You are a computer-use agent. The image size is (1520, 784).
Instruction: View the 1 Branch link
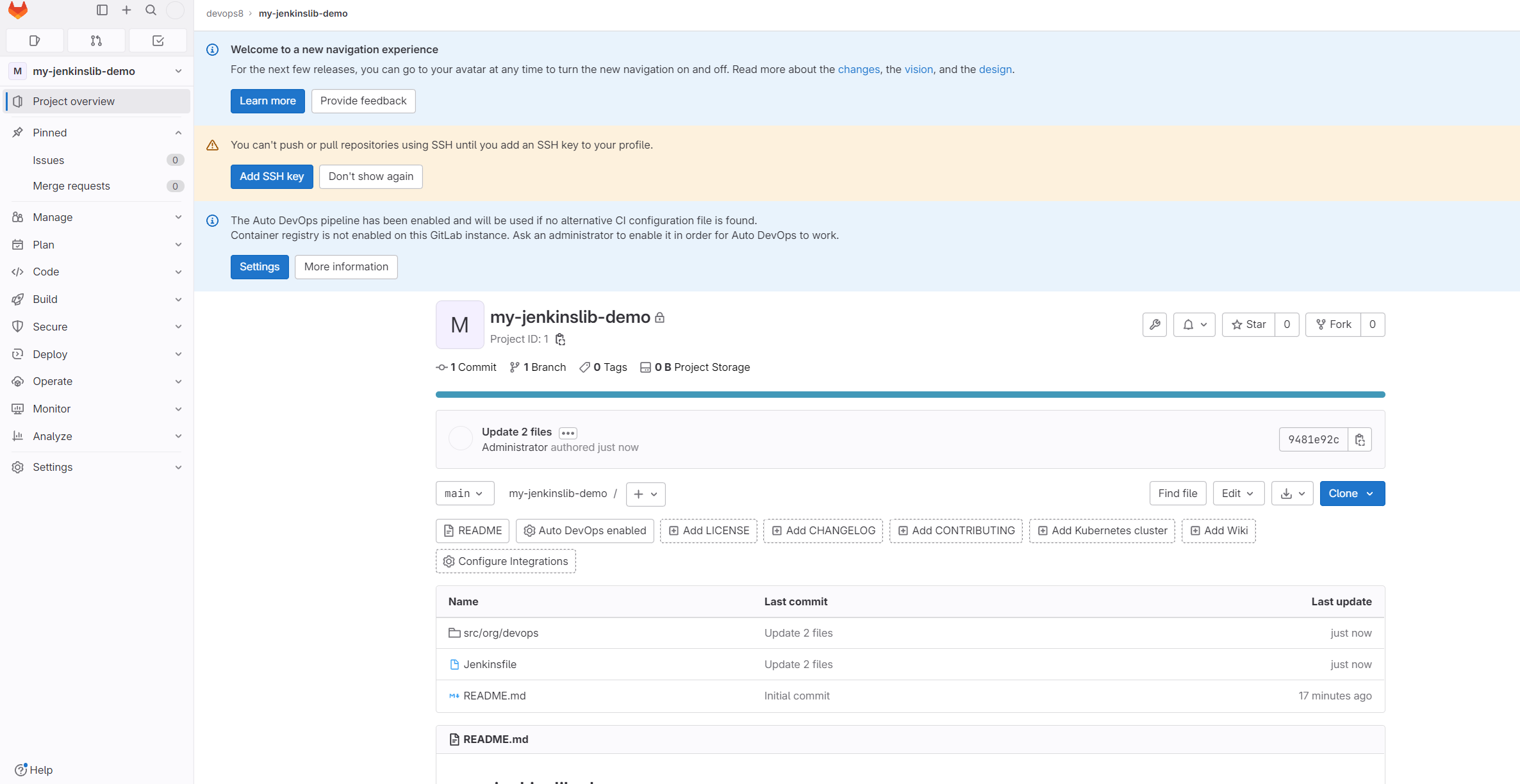(538, 367)
